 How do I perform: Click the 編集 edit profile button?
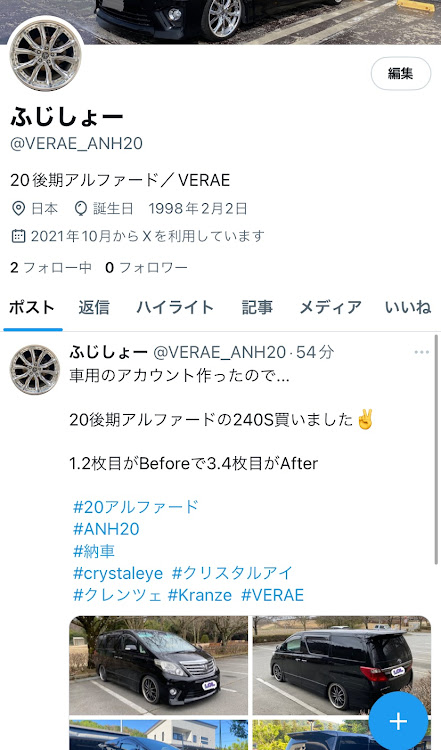coord(401,73)
